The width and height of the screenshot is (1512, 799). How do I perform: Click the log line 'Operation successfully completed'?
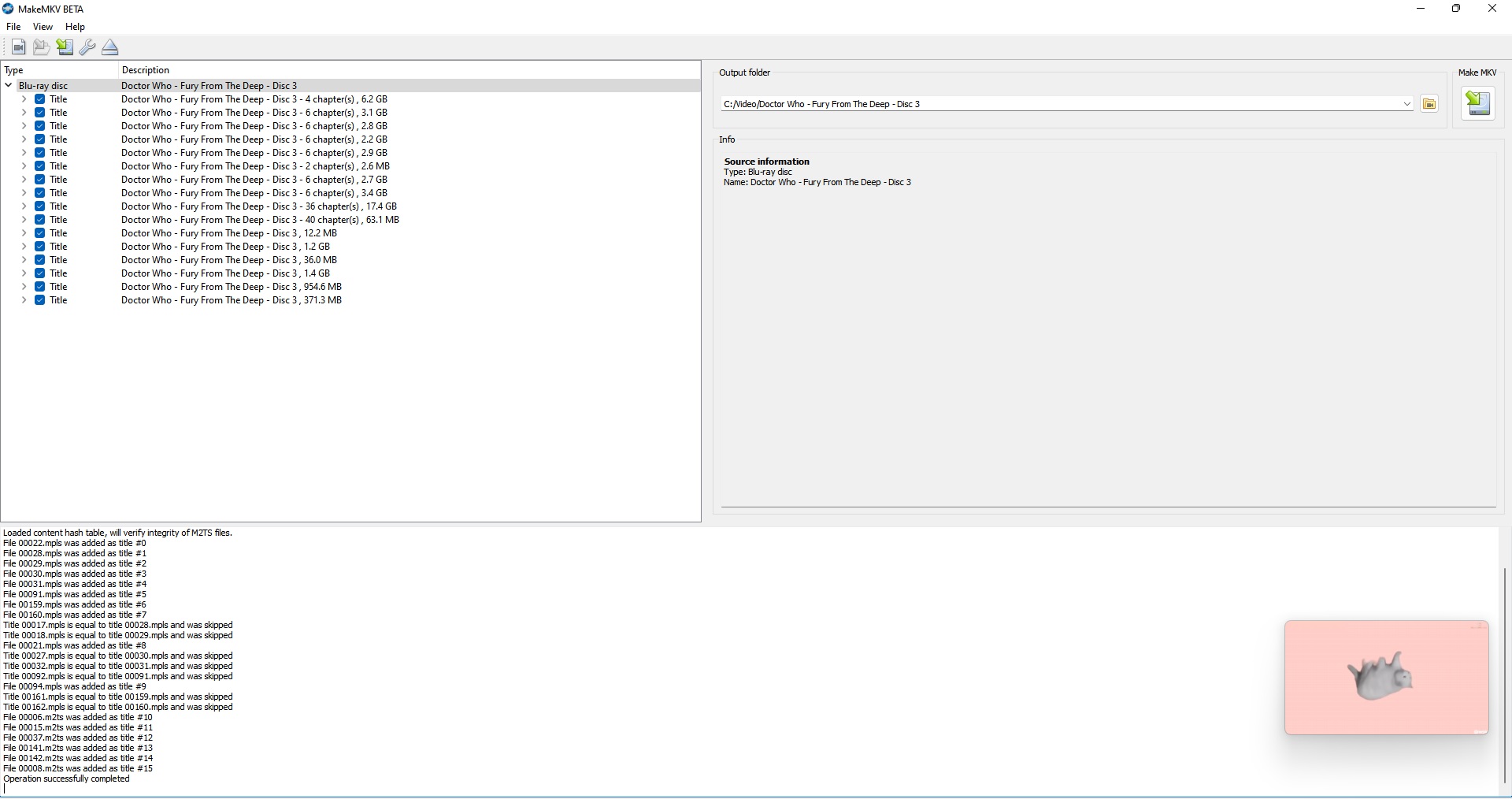67,779
